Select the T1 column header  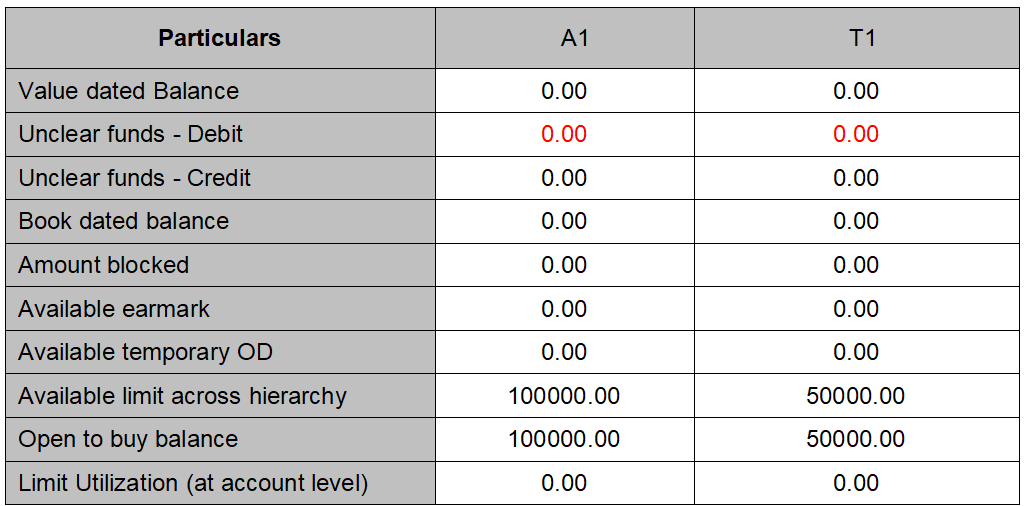click(x=856, y=39)
